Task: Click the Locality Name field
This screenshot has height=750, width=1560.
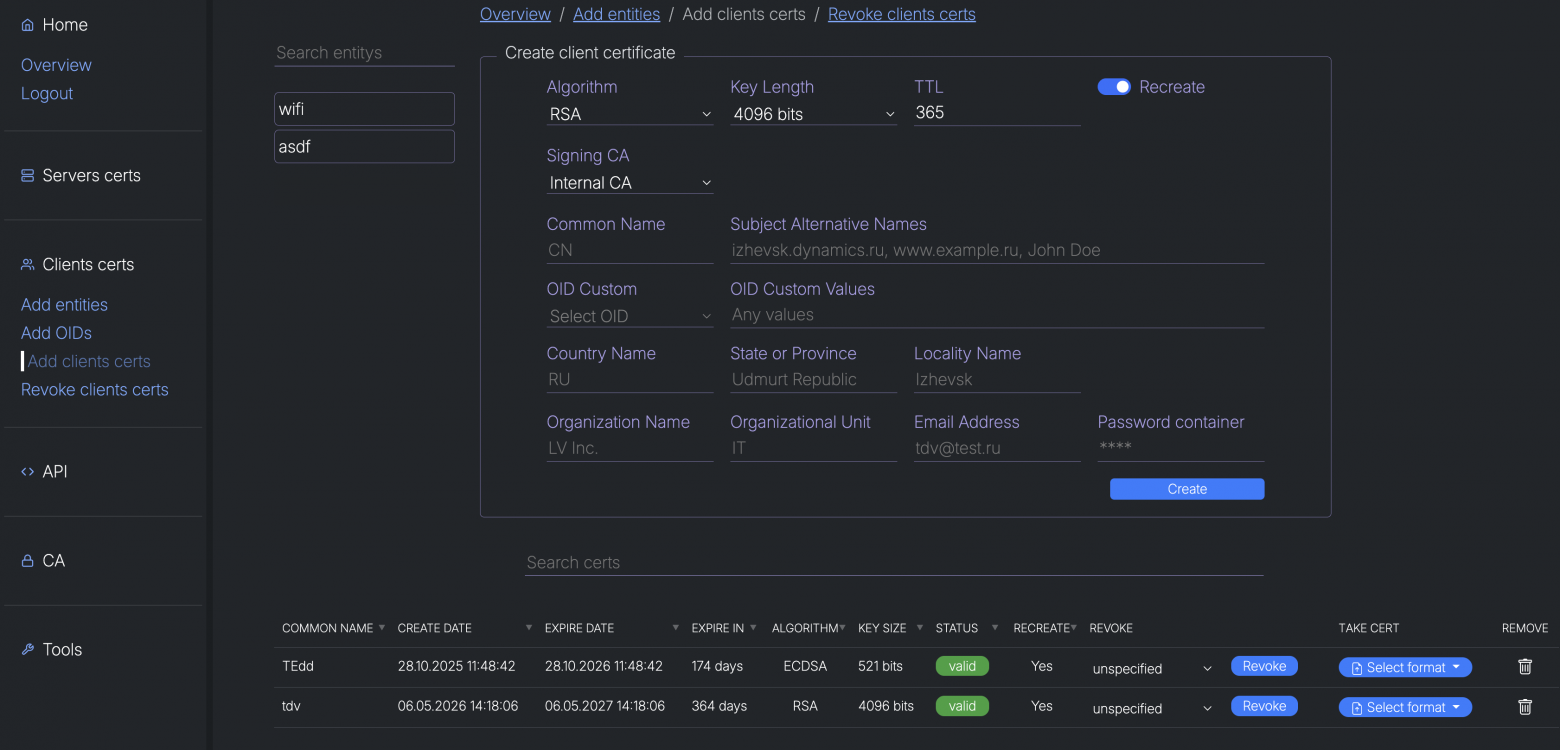Action: (x=997, y=380)
